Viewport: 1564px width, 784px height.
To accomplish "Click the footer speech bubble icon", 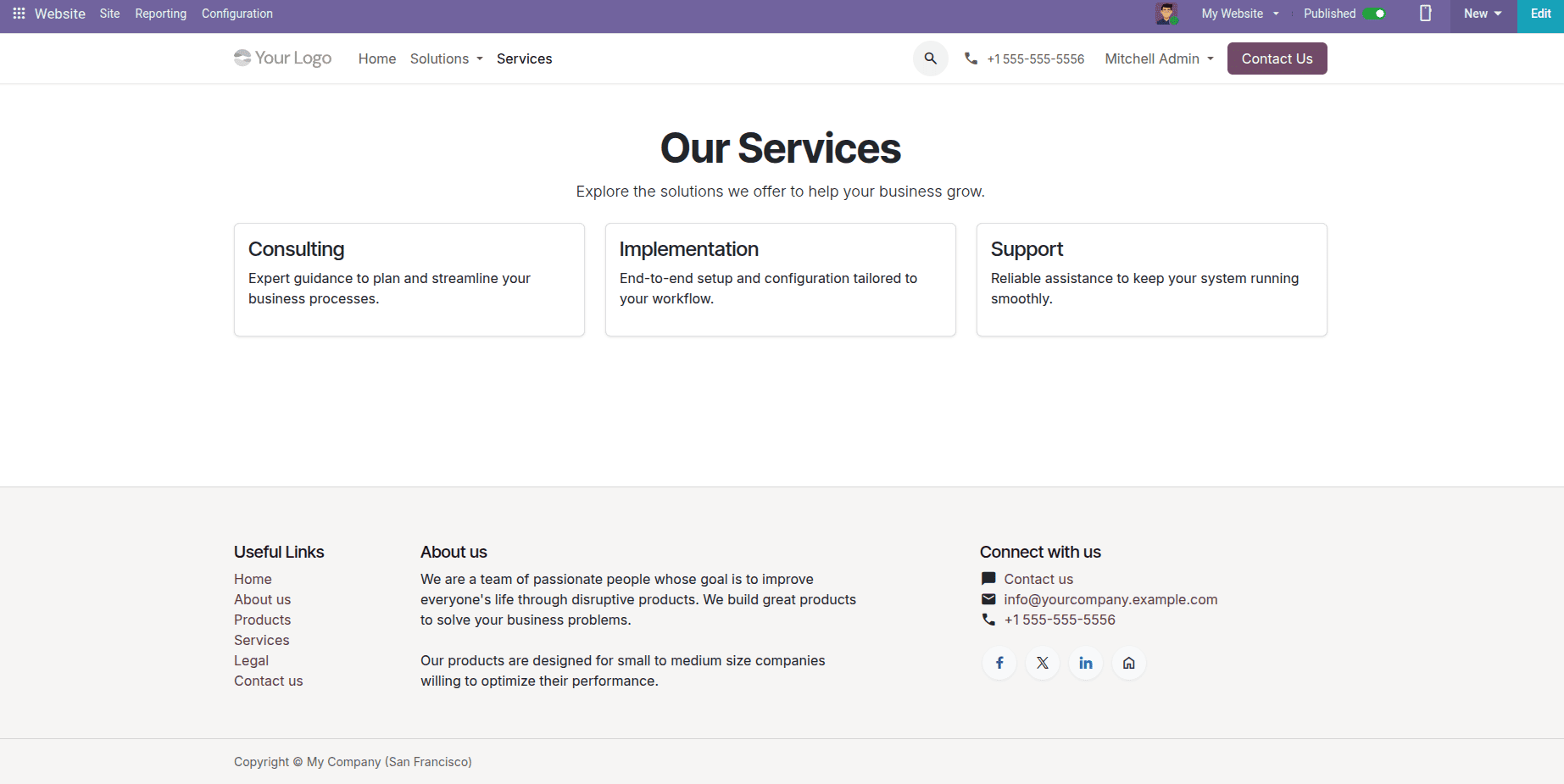I will pos(988,579).
